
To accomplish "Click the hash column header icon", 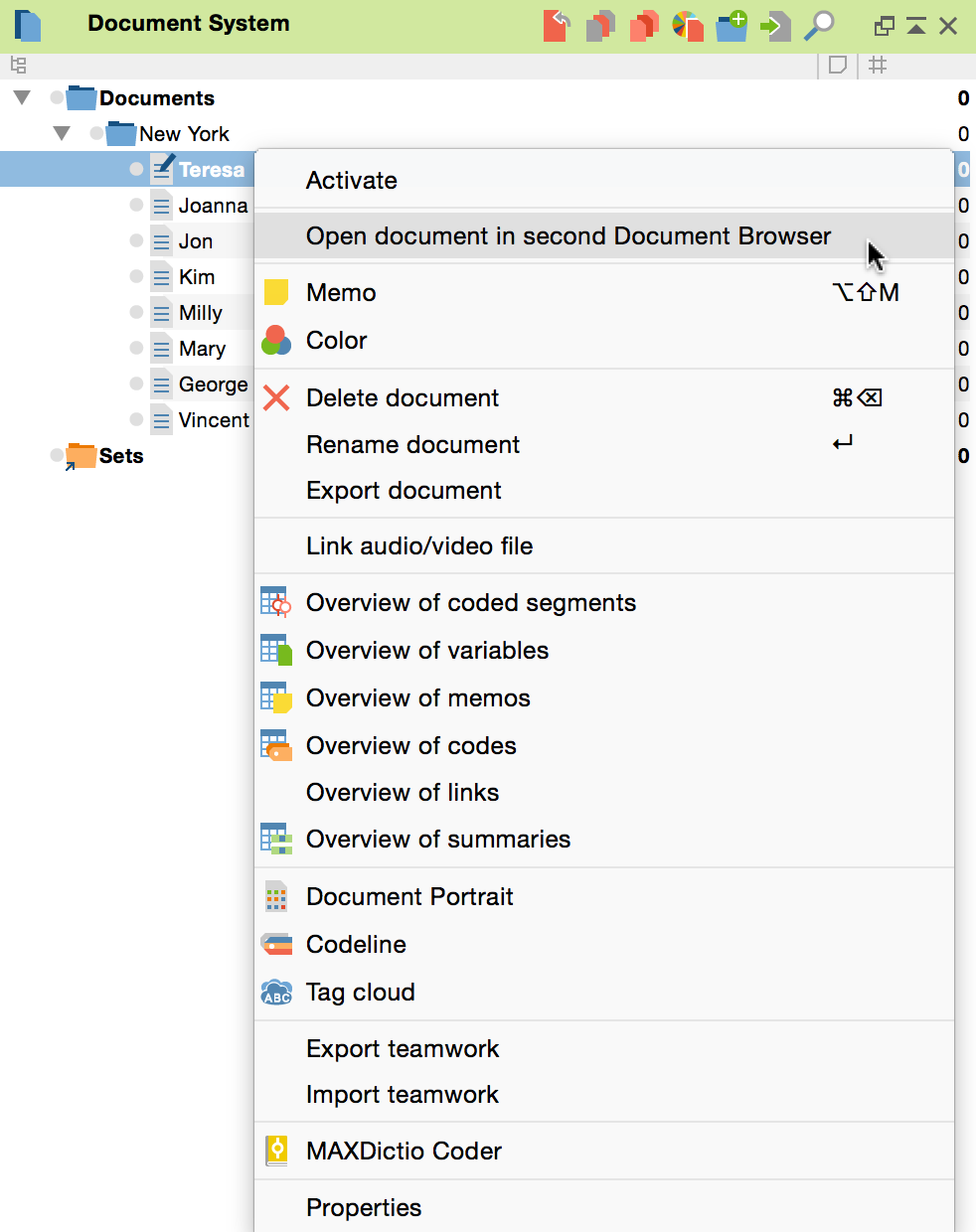I will point(878,66).
